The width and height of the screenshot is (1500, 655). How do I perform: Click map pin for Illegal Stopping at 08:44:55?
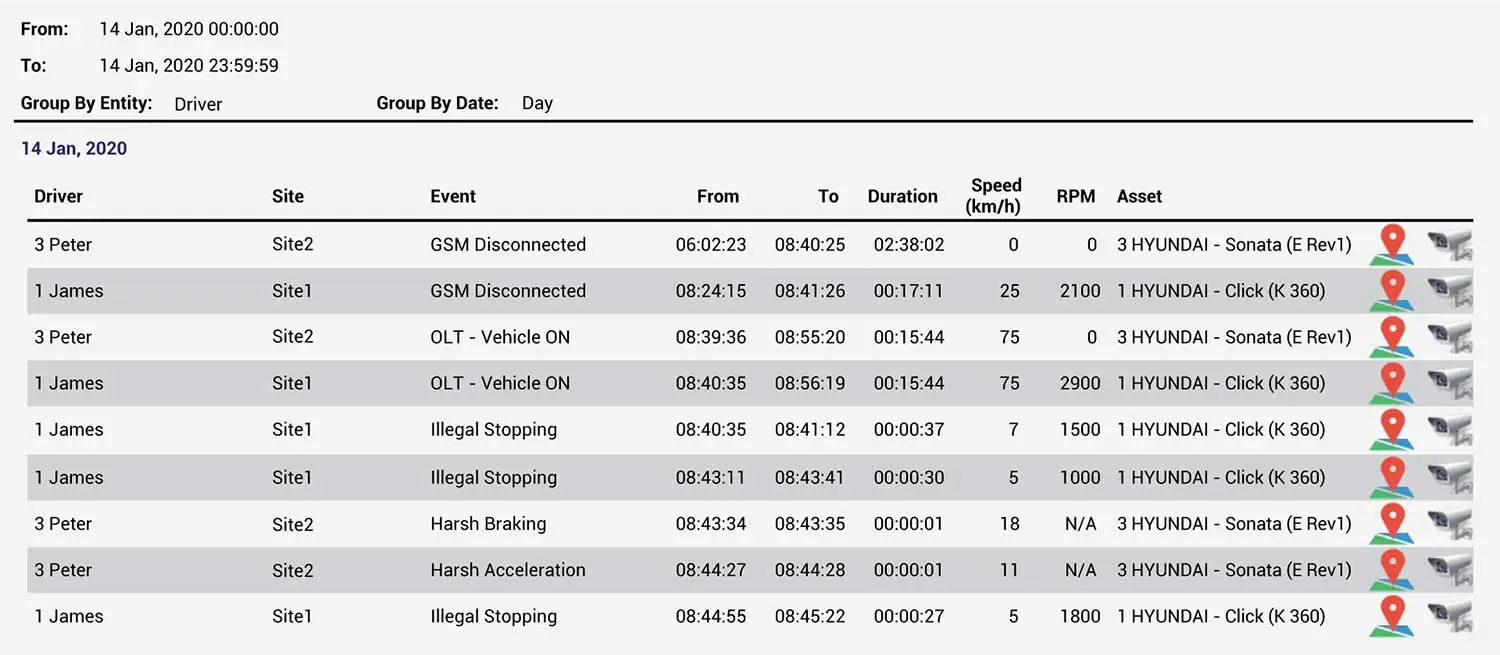1391,616
